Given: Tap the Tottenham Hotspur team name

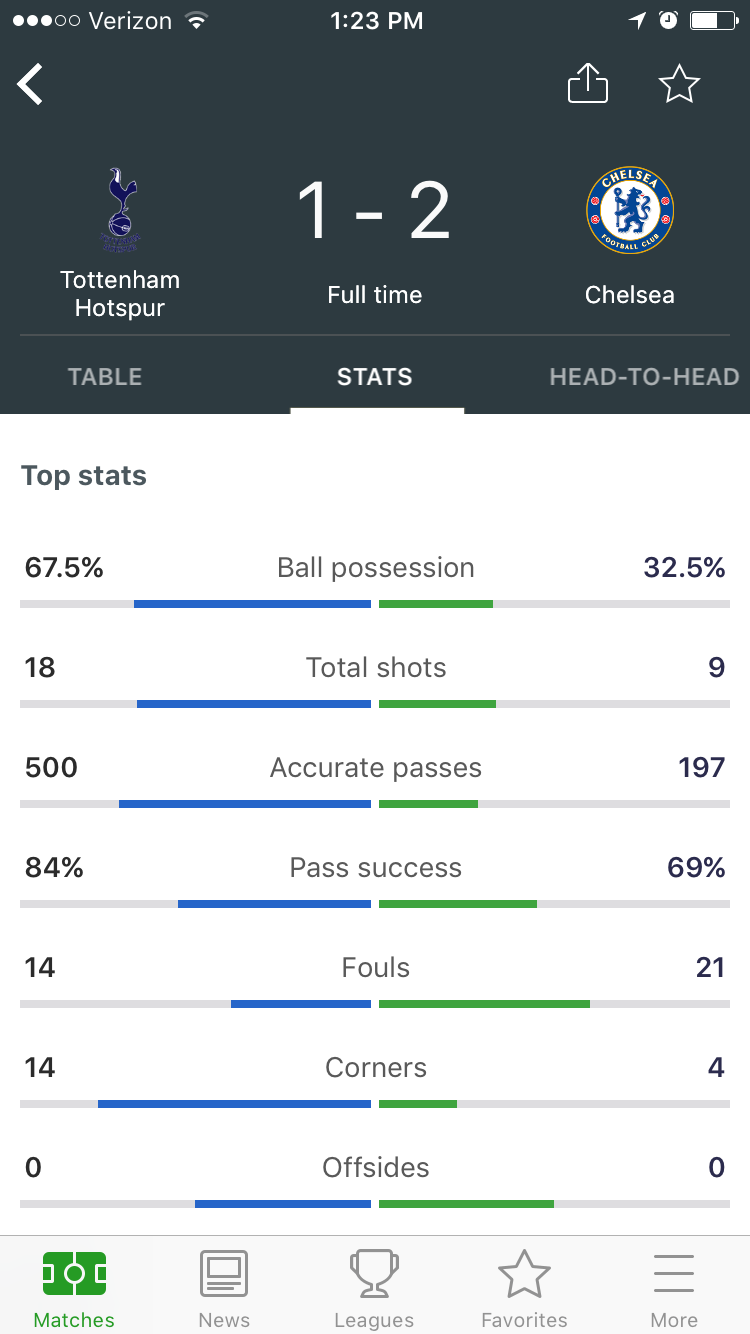Looking at the screenshot, I should [x=120, y=294].
